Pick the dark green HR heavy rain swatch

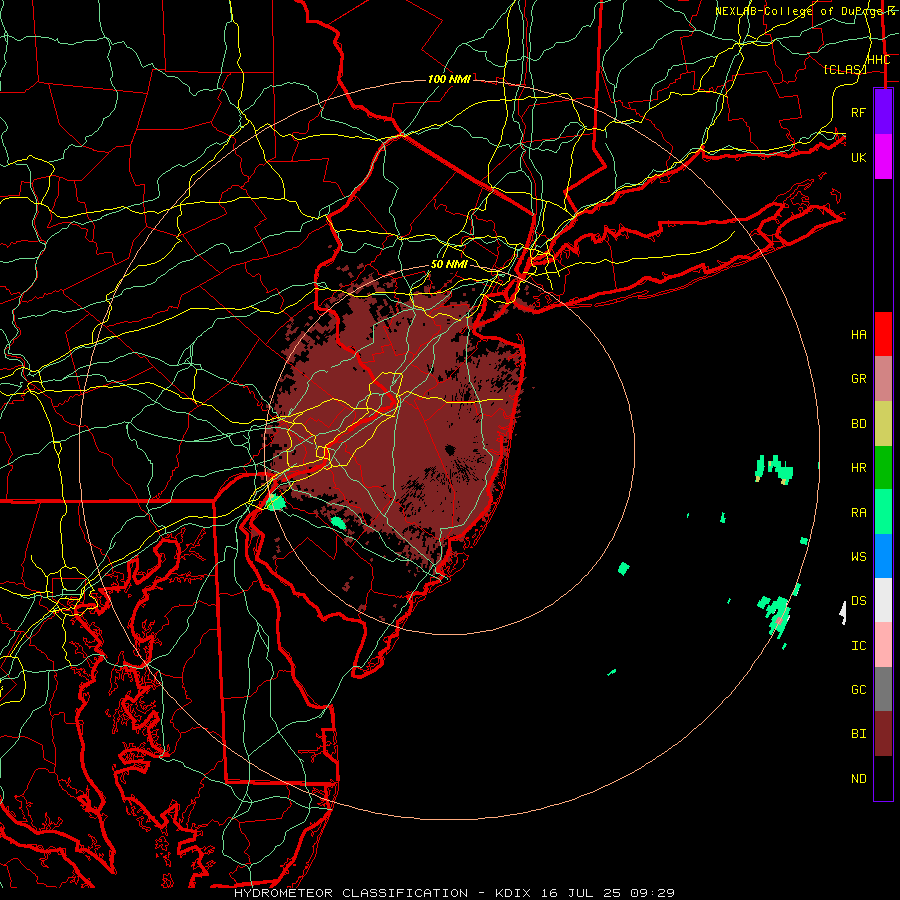tap(883, 468)
